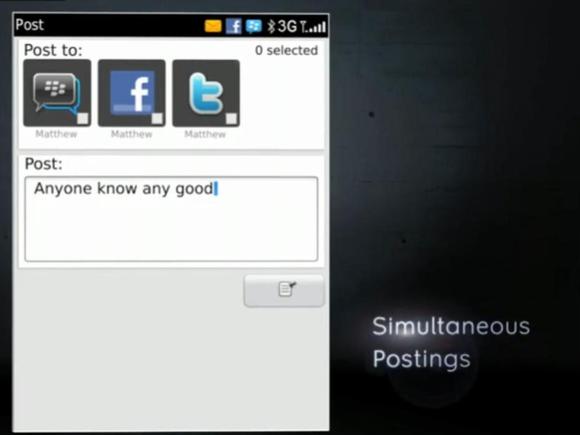Tap the Bluetooth status icon

click(271, 26)
